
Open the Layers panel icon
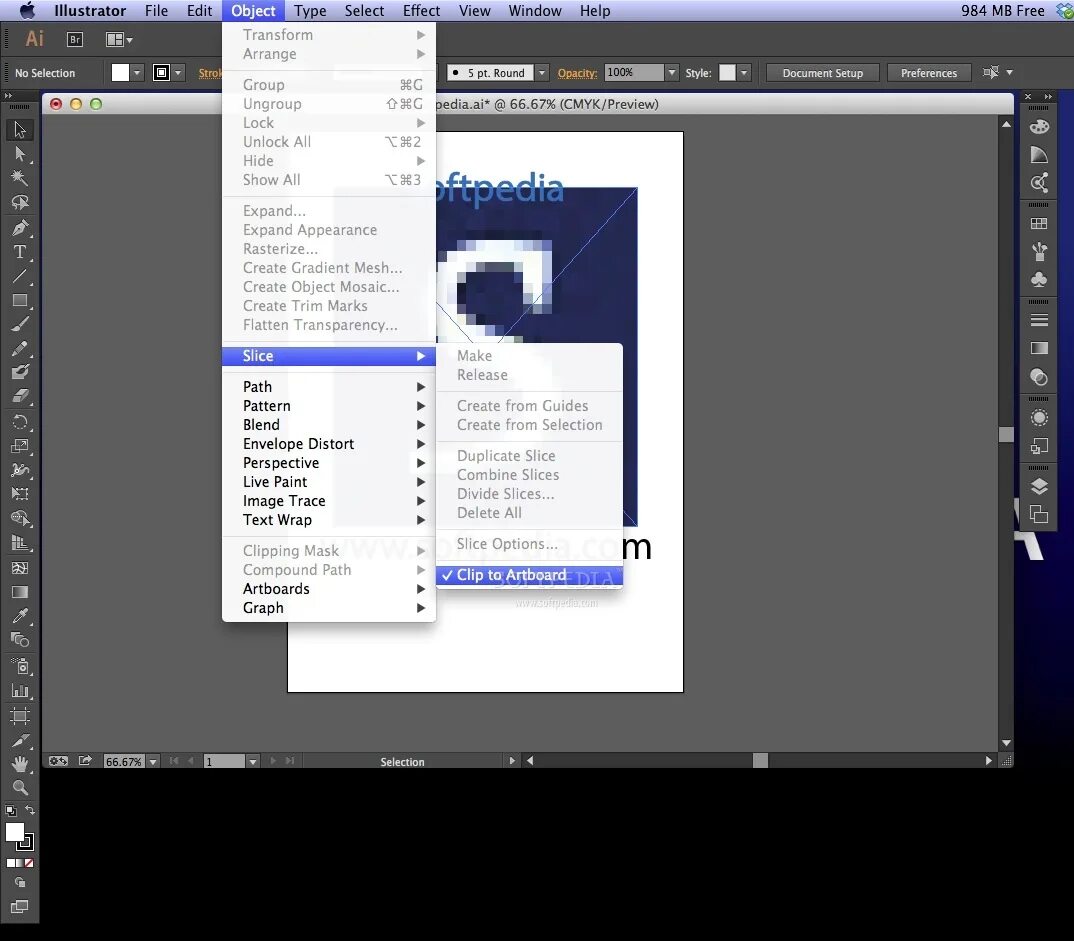pyautogui.click(x=1039, y=486)
